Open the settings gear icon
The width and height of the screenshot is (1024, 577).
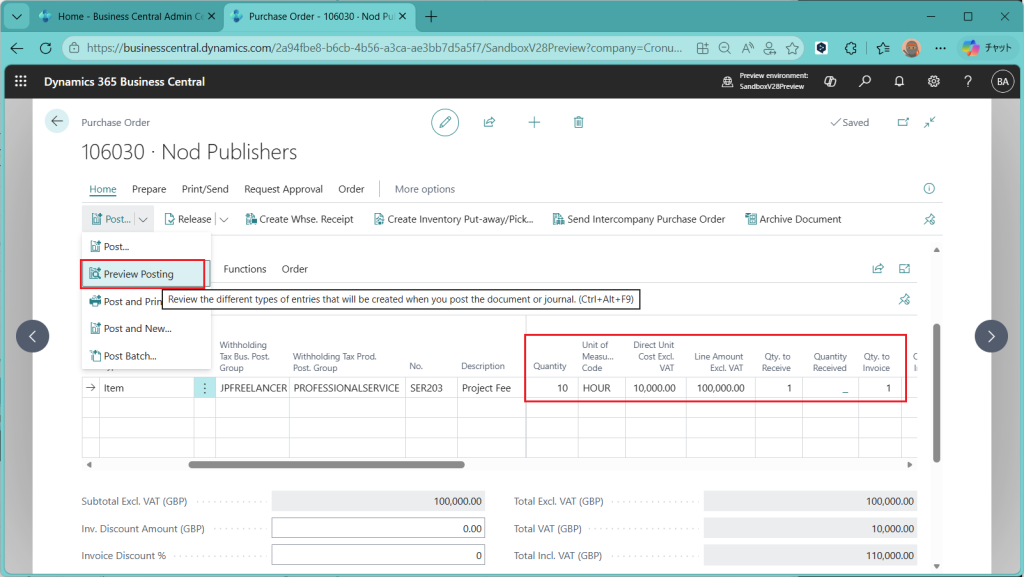[933, 81]
